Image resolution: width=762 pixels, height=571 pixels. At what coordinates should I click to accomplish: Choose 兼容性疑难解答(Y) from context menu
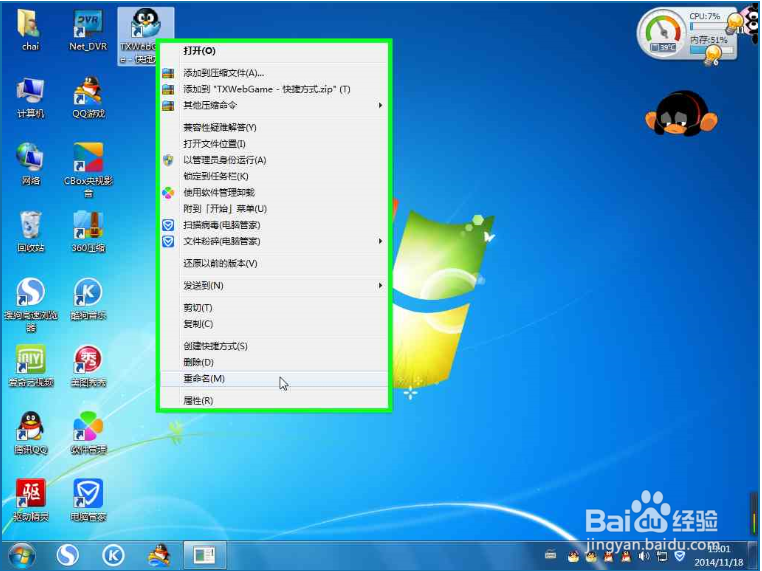[274, 127]
